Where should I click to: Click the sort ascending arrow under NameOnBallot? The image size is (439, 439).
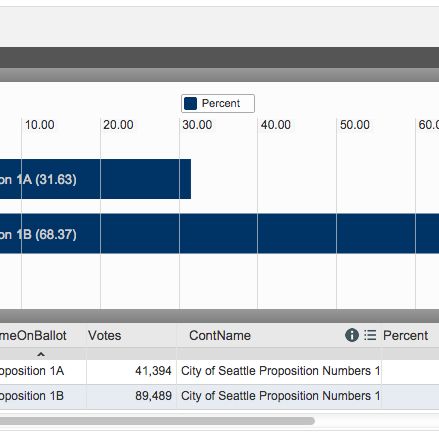[41, 354]
